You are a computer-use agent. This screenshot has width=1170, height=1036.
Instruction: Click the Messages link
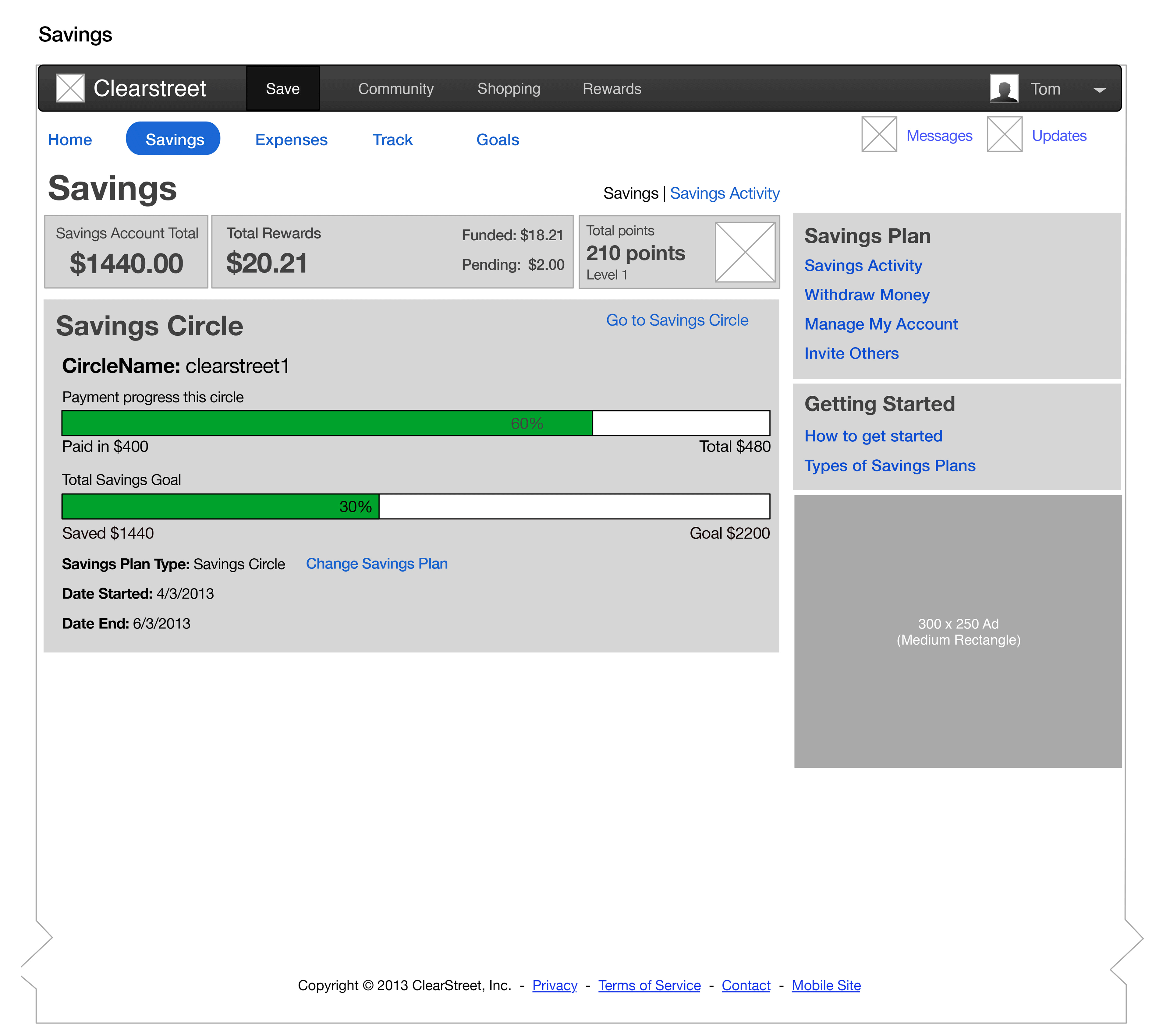(939, 136)
